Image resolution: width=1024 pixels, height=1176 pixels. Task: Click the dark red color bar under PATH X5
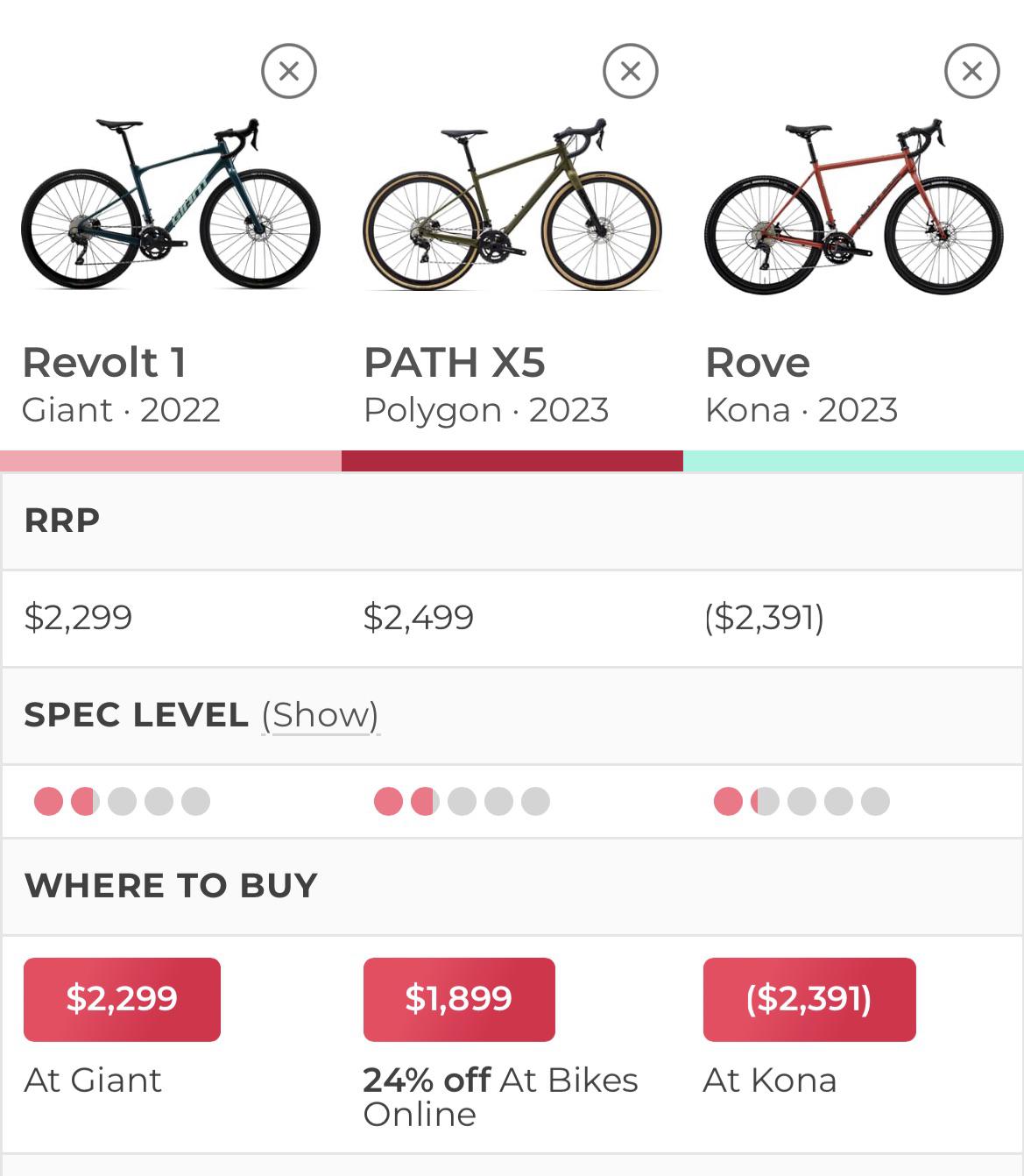pyautogui.click(x=512, y=461)
